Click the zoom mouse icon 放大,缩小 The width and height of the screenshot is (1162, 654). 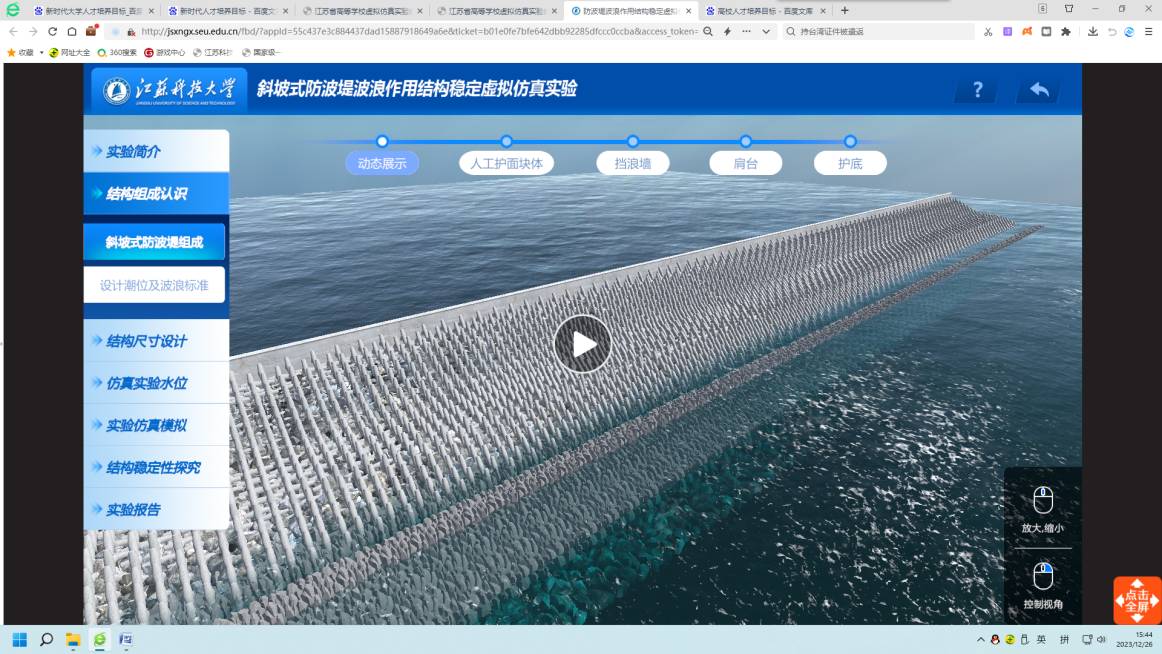tap(1042, 500)
